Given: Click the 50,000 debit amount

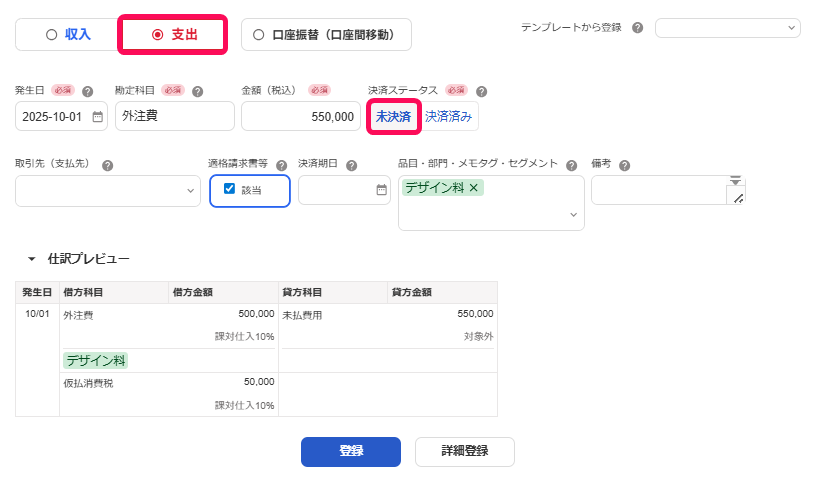Looking at the screenshot, I should [x=259, y=382].
